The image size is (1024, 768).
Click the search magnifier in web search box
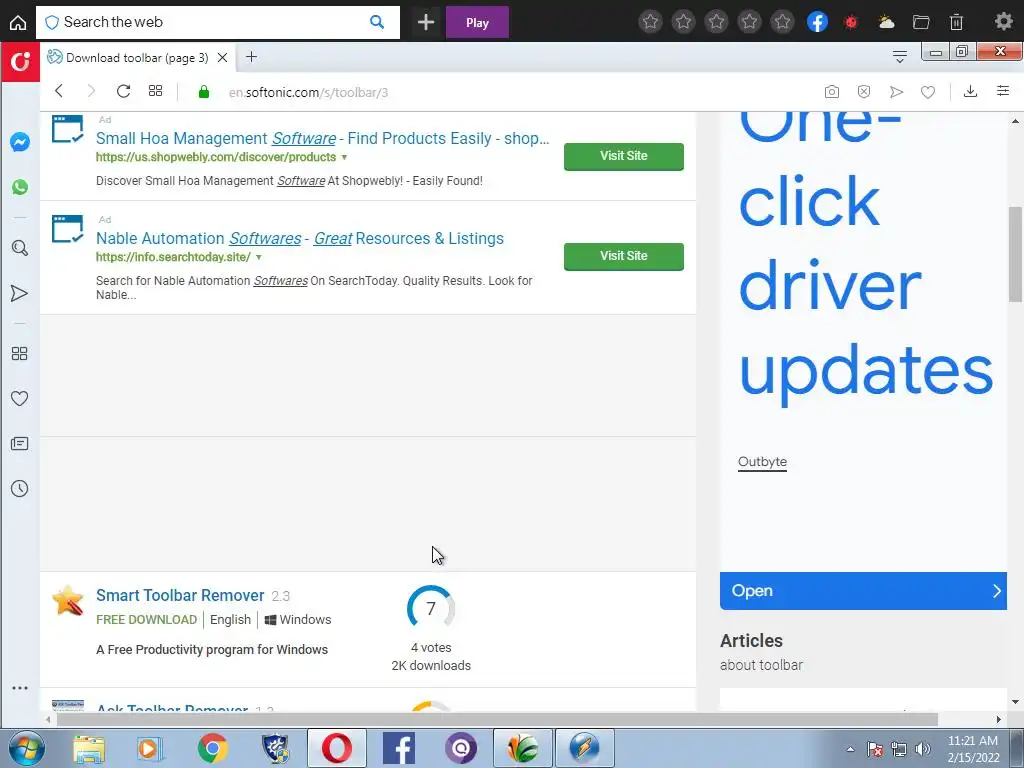click(377, 22)
